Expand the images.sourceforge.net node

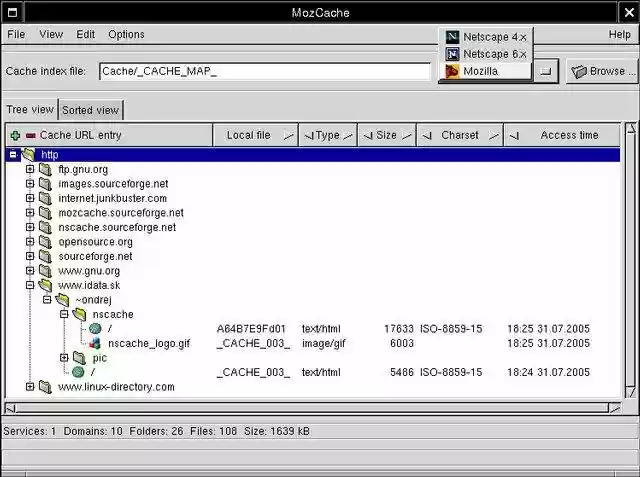tap(30, 184)
